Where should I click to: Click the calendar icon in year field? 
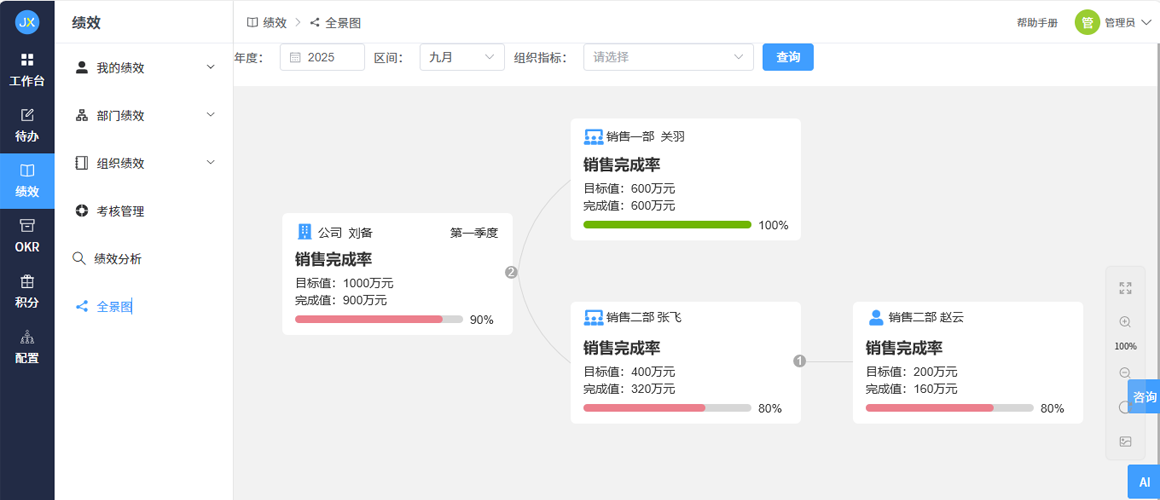[295, 57]
